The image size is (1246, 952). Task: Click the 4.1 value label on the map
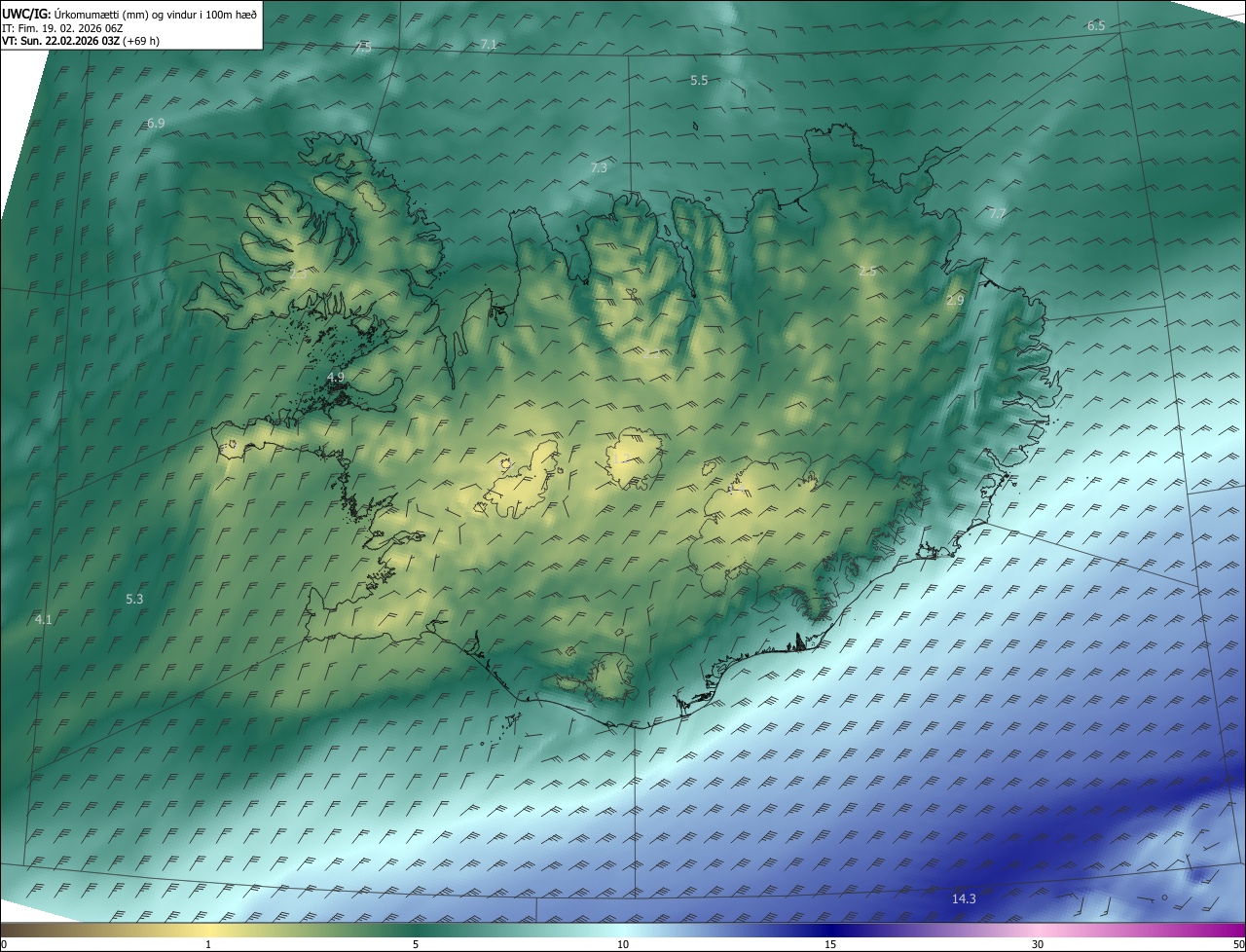(43, 618)
